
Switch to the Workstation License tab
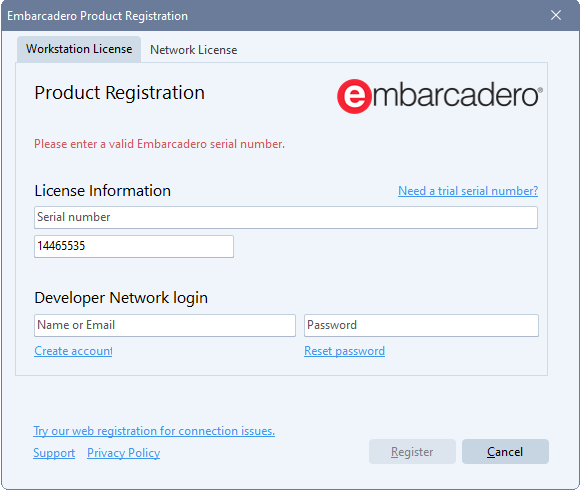coord(79,49)
